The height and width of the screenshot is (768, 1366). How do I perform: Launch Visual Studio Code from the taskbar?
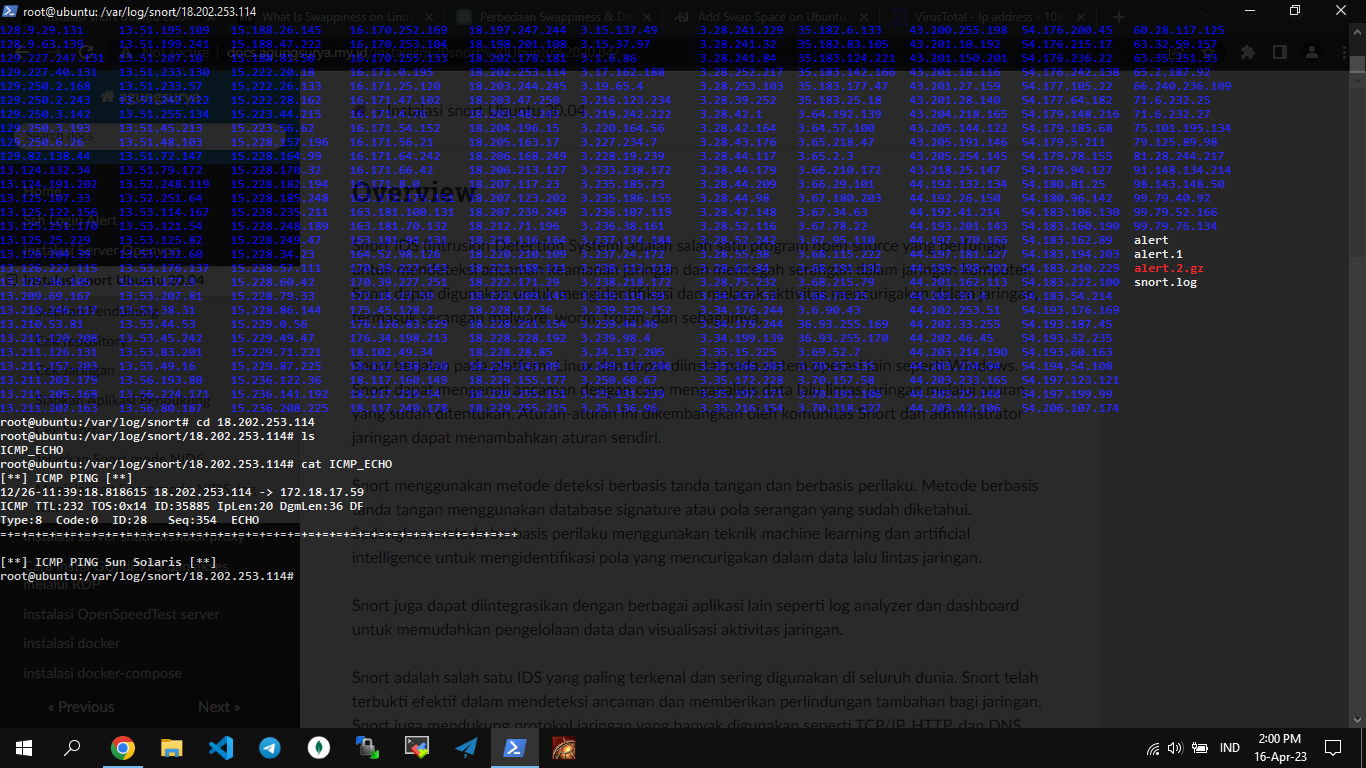221,747
